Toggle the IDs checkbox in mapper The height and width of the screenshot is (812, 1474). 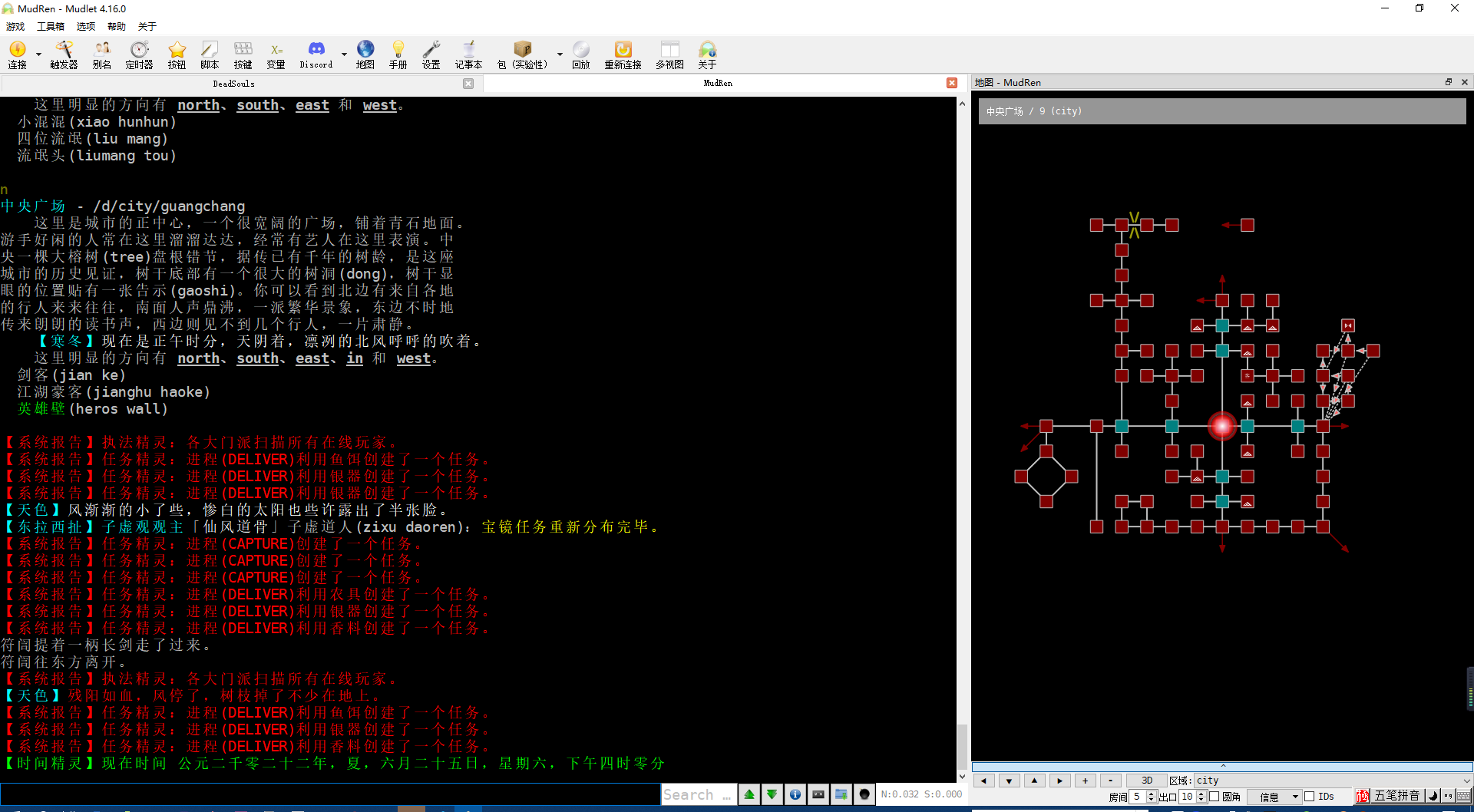click(1310, 797)
